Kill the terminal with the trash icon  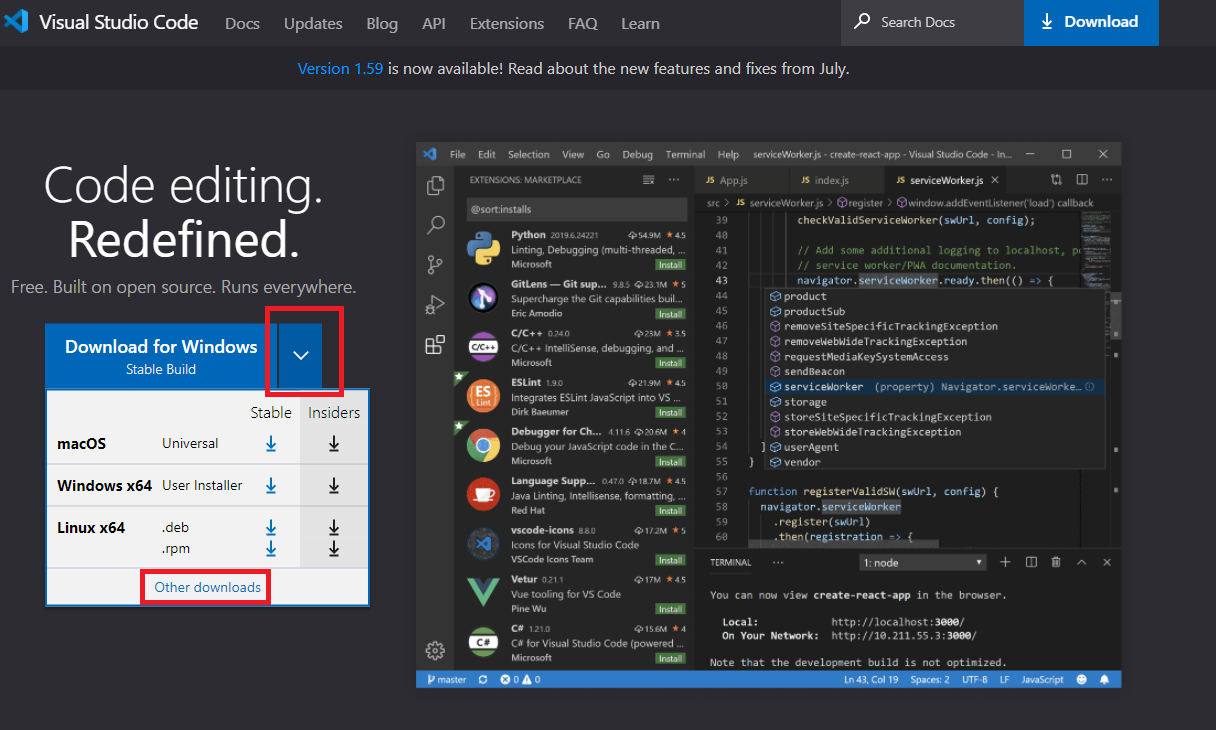[1056, 562]
